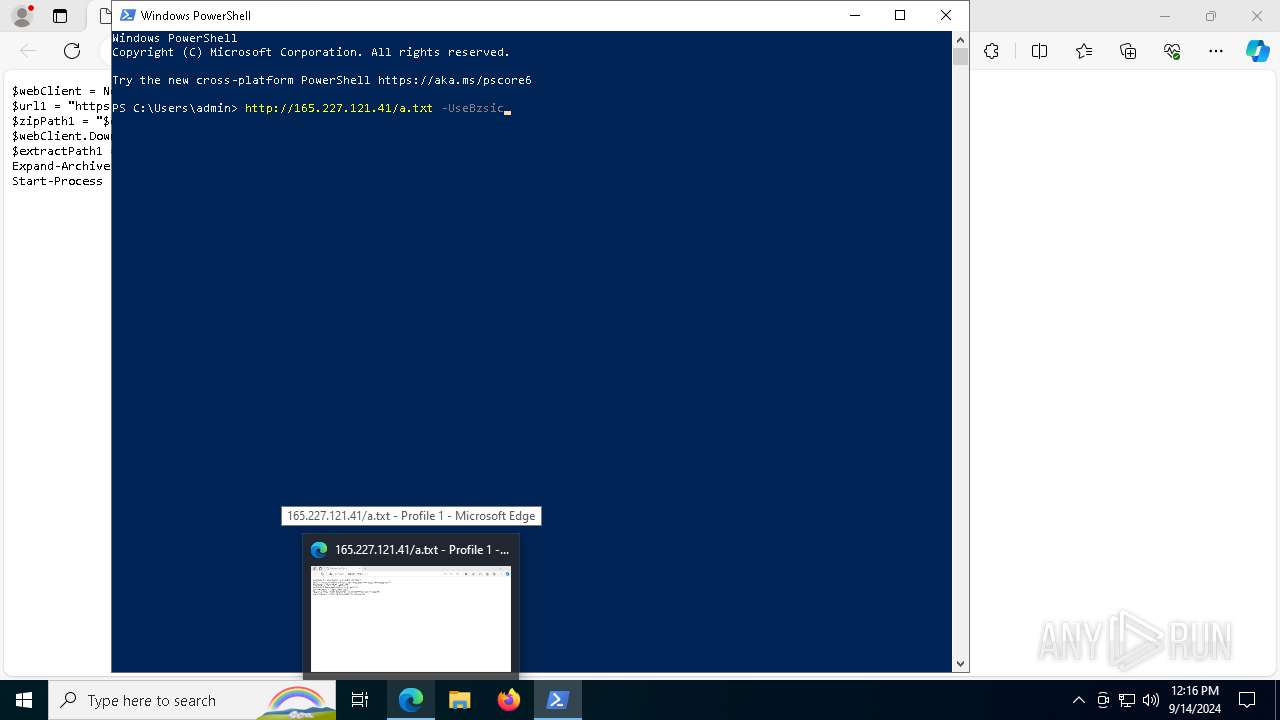Click the $zipPath1 line in Edge page
The image size is (1280, 720).
(61, 121)
